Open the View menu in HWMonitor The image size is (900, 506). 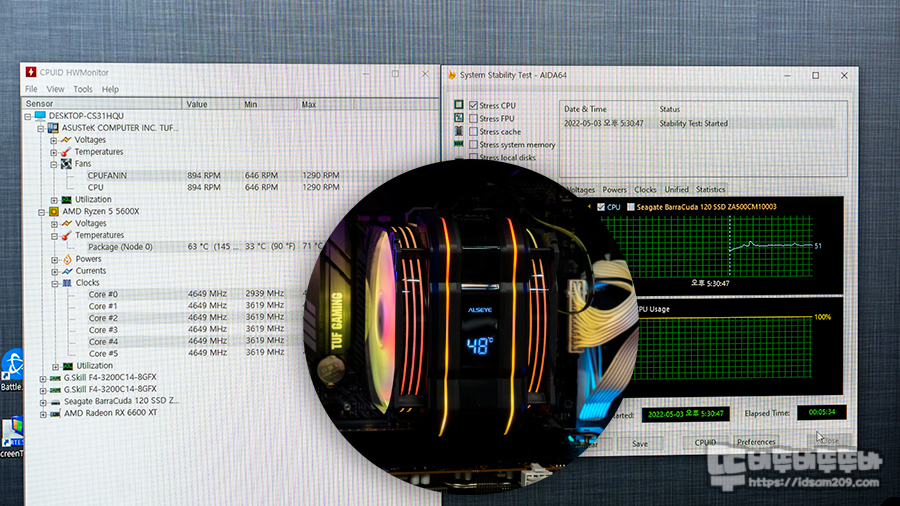[x=55, y=89]
